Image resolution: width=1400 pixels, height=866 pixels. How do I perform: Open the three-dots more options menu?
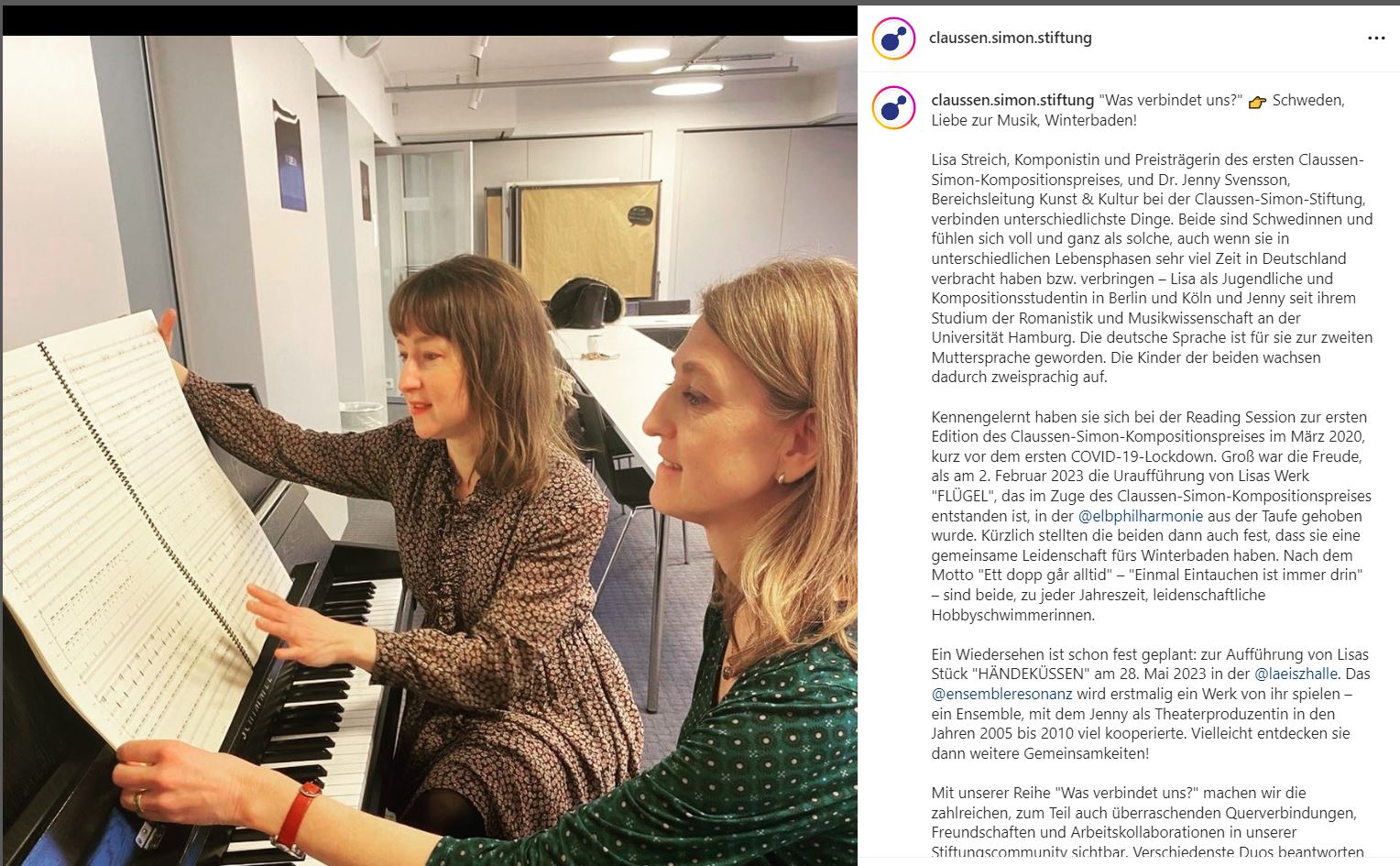tap(1376, 38)
